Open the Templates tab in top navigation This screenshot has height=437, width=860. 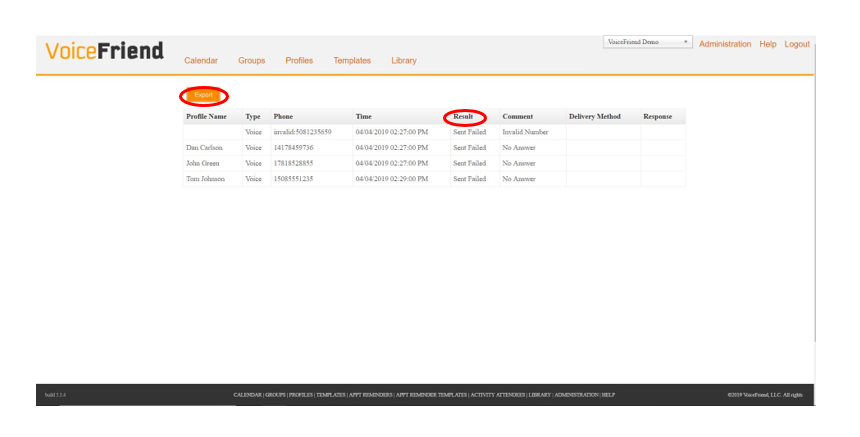tap(352, 60)
